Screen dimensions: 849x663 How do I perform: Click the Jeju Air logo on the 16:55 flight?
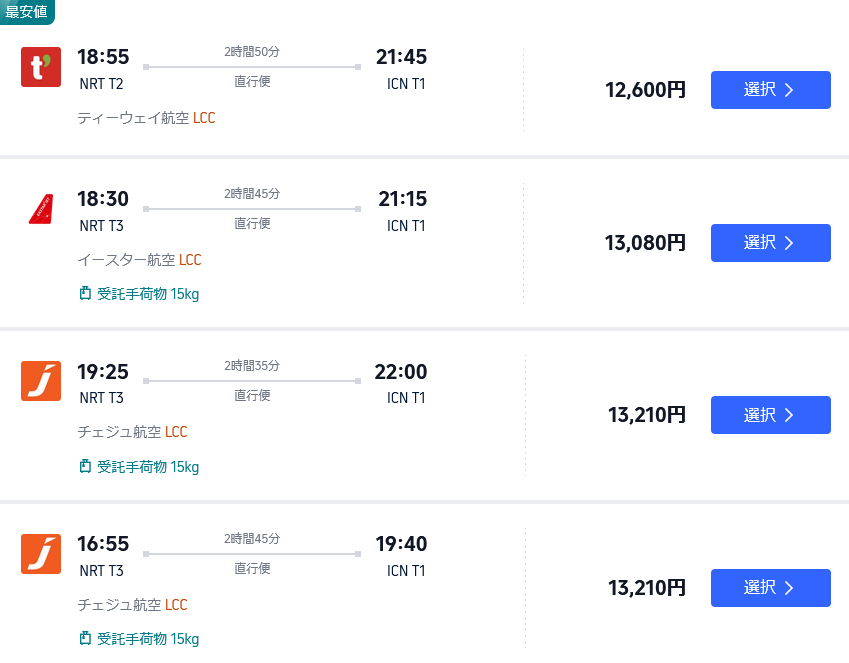(42, 553)
